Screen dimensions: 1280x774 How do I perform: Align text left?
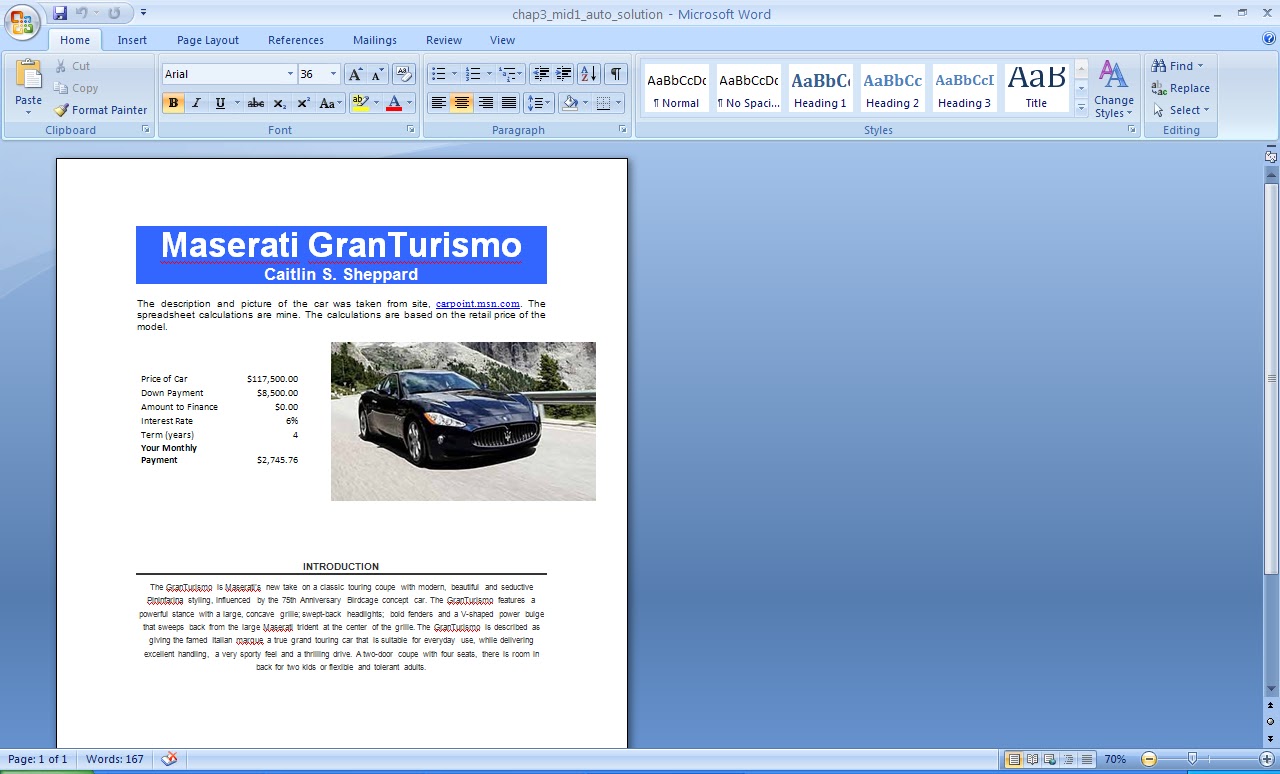coord(438,103)
